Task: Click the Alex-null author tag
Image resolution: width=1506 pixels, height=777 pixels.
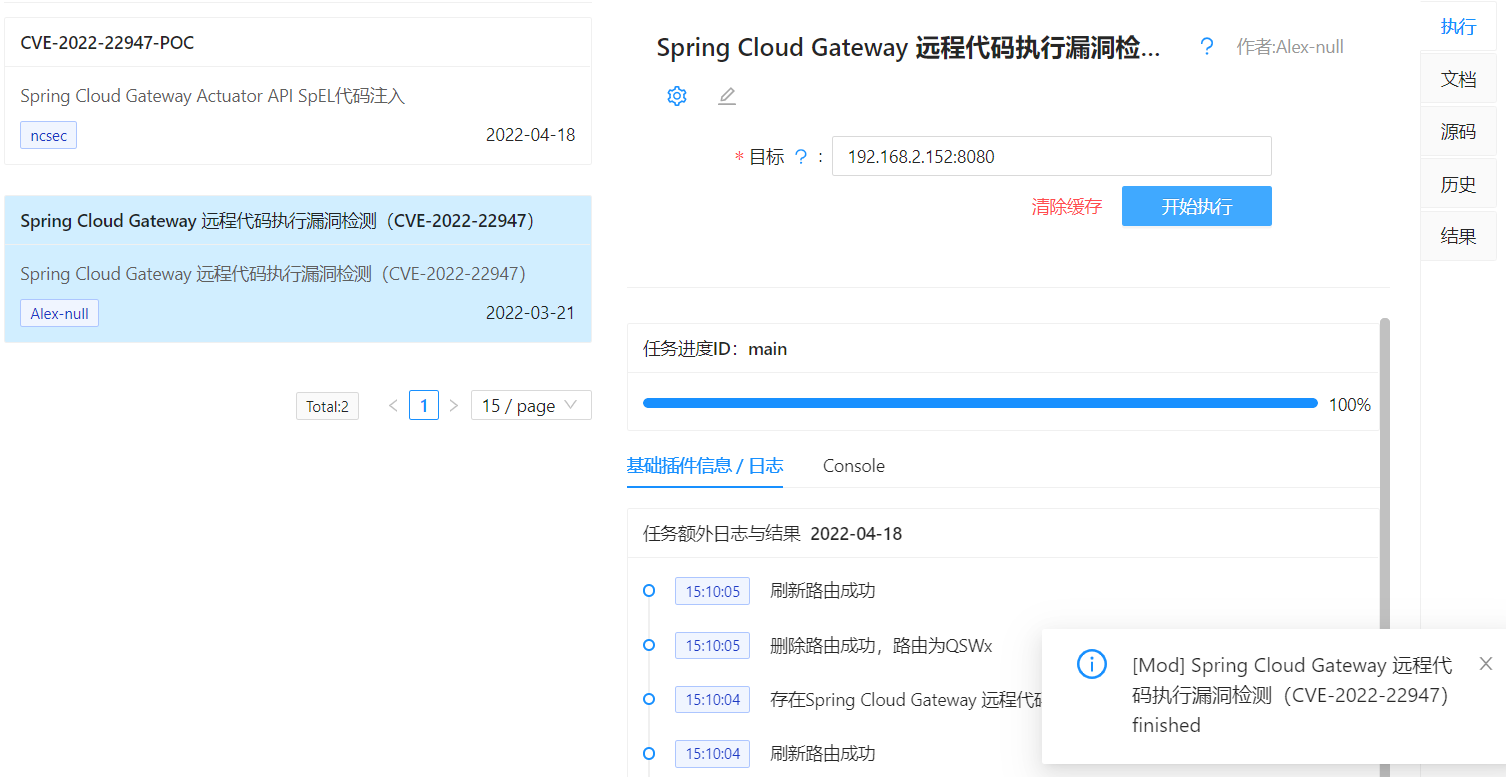Action: 59,313
